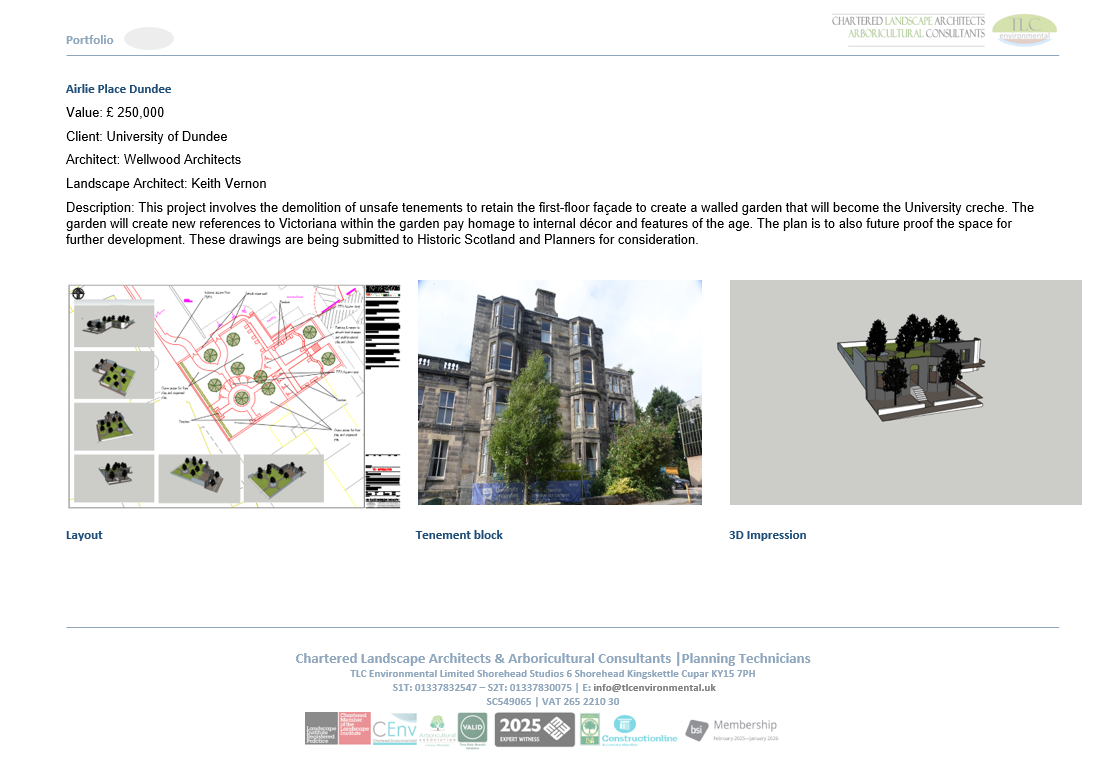The width and height of the screenshot is (1104, 779).
Task: Click the 'Architect: Wellwood Architects' line
Action: pyautogui.click(x=153, y=160)
